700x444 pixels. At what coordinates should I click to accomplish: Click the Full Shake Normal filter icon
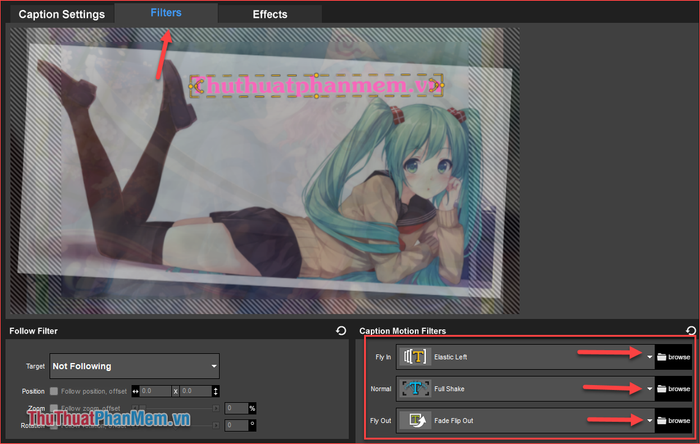tap(415, 388)
